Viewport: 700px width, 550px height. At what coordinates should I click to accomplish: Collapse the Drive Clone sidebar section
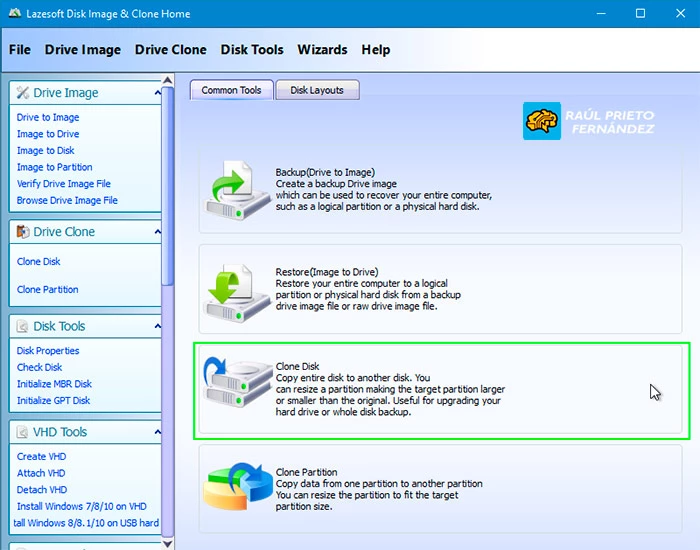point(157,232)
